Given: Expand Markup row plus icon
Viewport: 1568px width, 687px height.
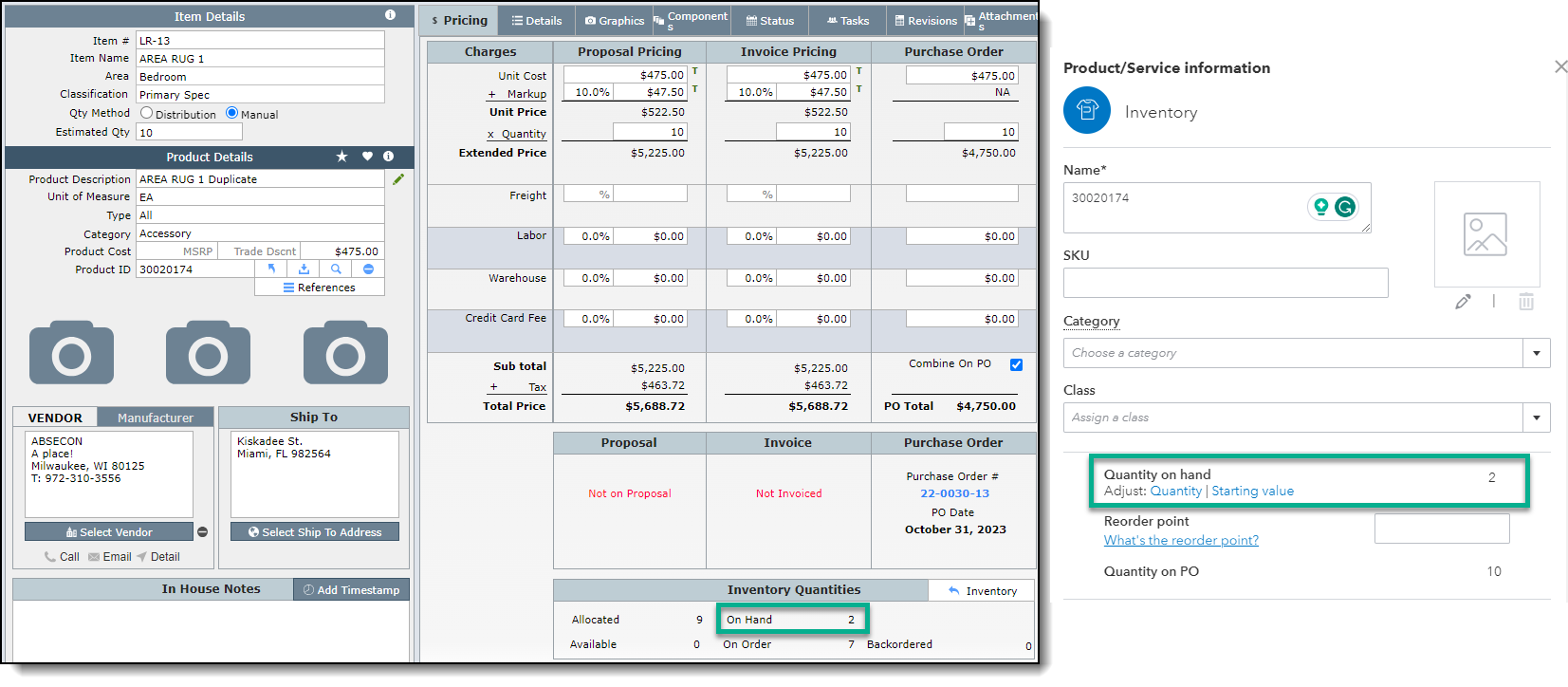Looking at the screenshot, I should [x=491, y=94].
